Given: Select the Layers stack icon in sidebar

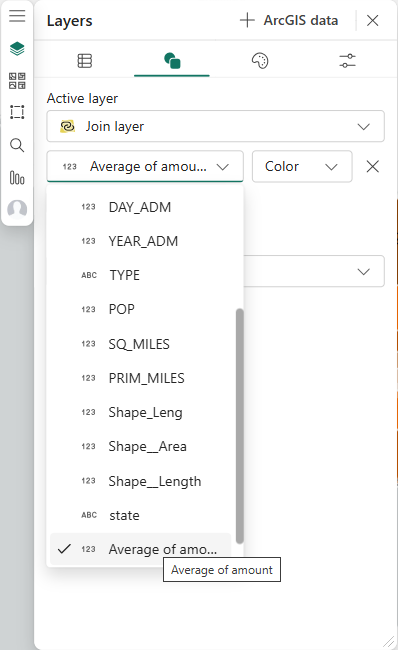Looking at the screenshot, I should (17, 49).
